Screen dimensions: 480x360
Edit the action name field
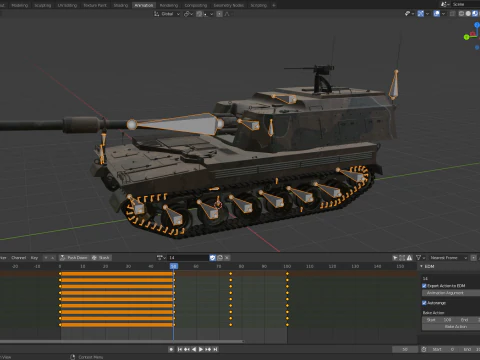coord(188,258)
